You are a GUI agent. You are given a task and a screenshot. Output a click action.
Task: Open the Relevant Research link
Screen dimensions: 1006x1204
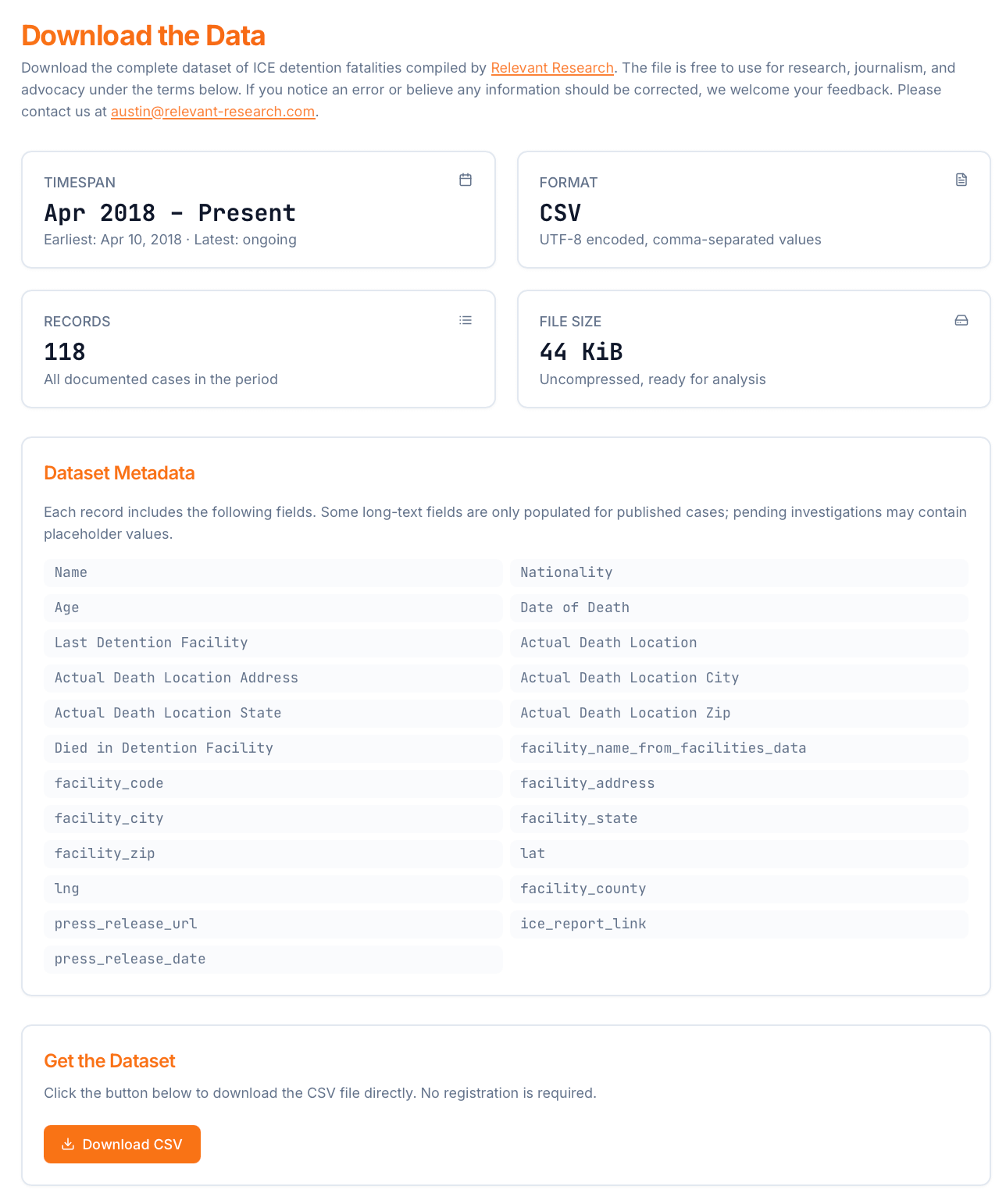tap(552, 68)
